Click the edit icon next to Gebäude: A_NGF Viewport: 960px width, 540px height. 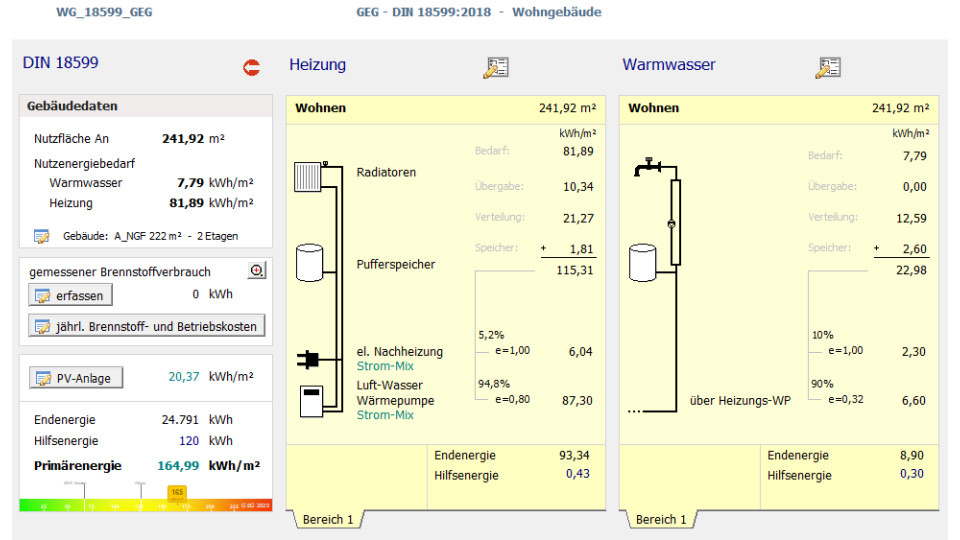point(41,237)
